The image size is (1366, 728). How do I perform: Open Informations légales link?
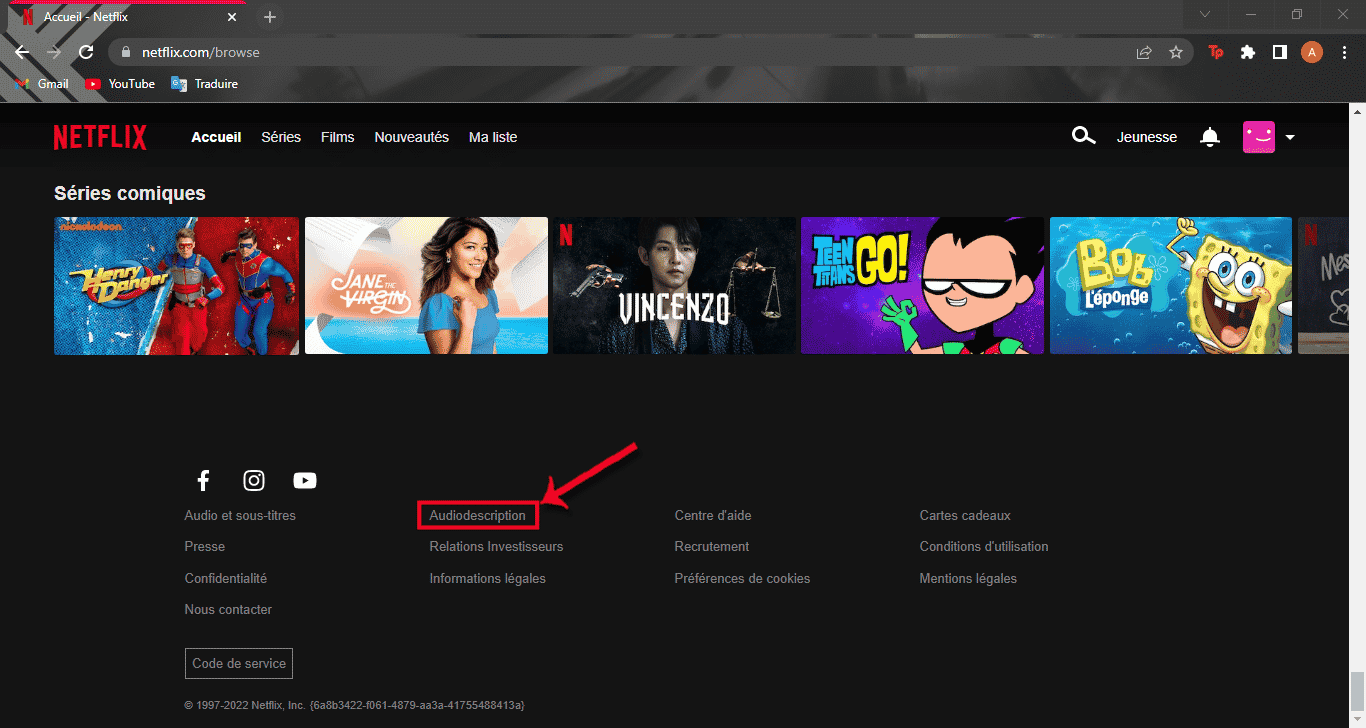click(488, 579)
